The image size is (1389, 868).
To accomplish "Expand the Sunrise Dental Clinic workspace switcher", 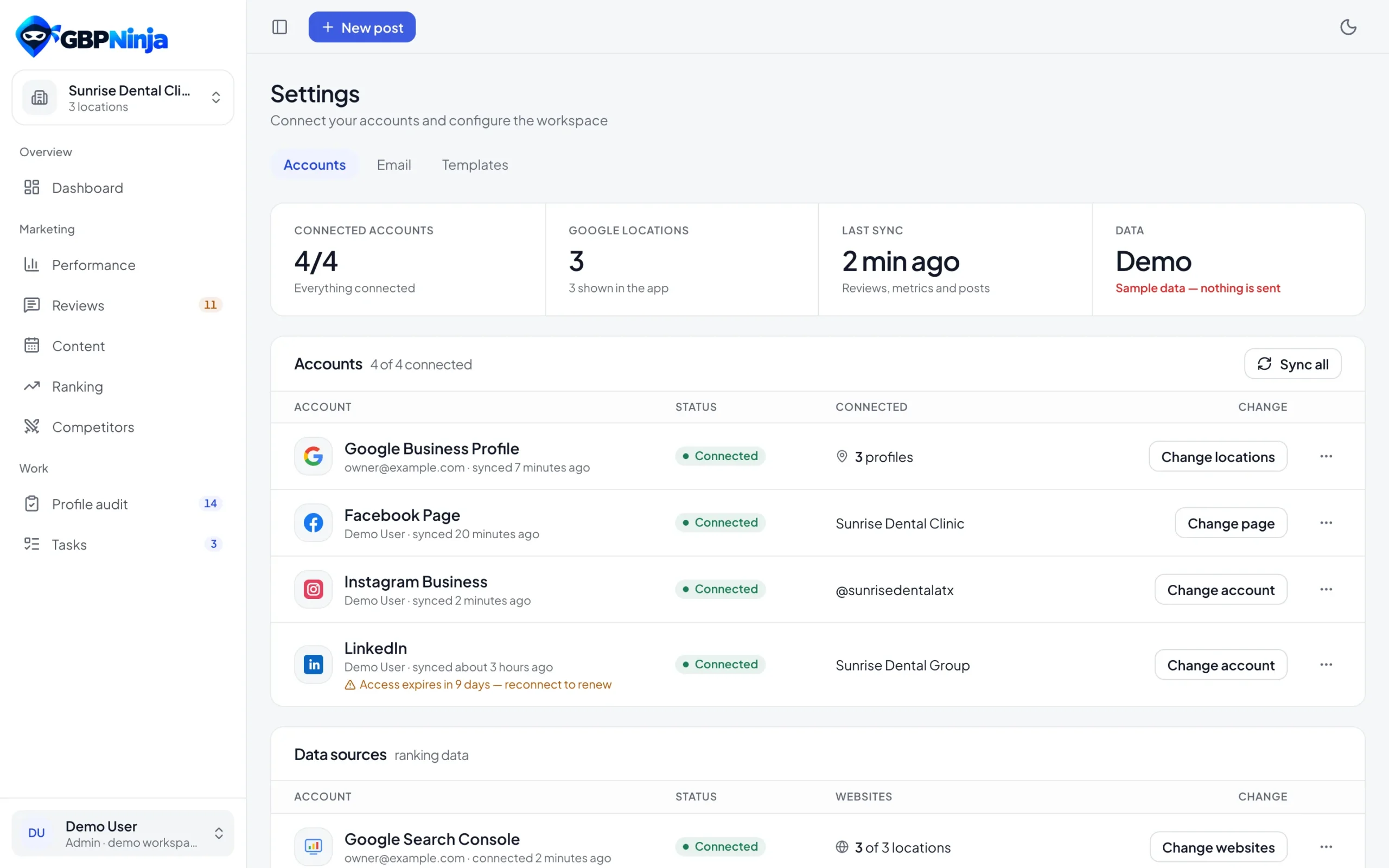I will [x=123, y=98].
